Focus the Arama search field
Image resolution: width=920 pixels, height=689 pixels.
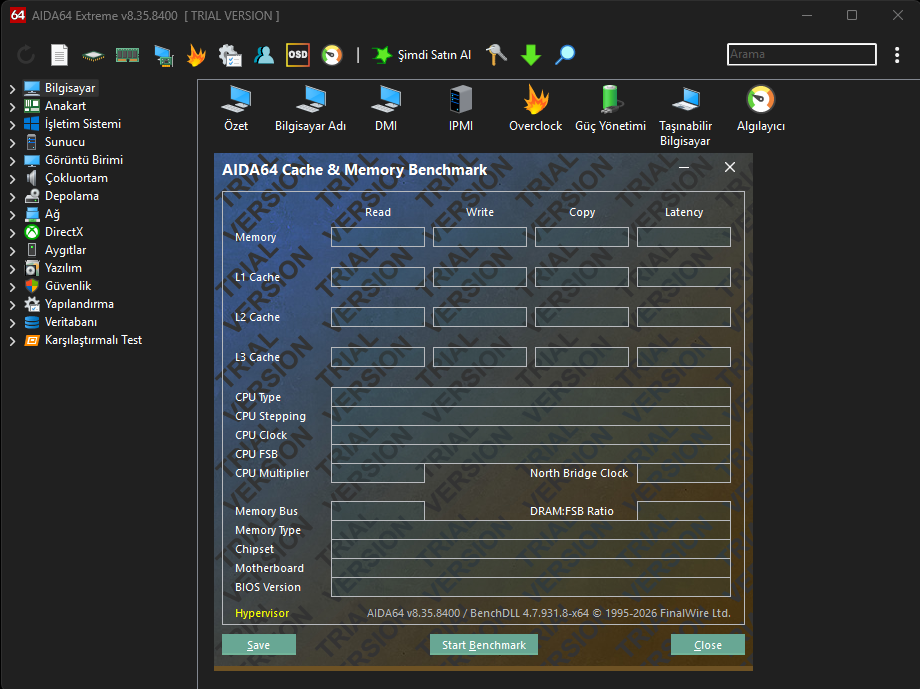click(801, 55)
